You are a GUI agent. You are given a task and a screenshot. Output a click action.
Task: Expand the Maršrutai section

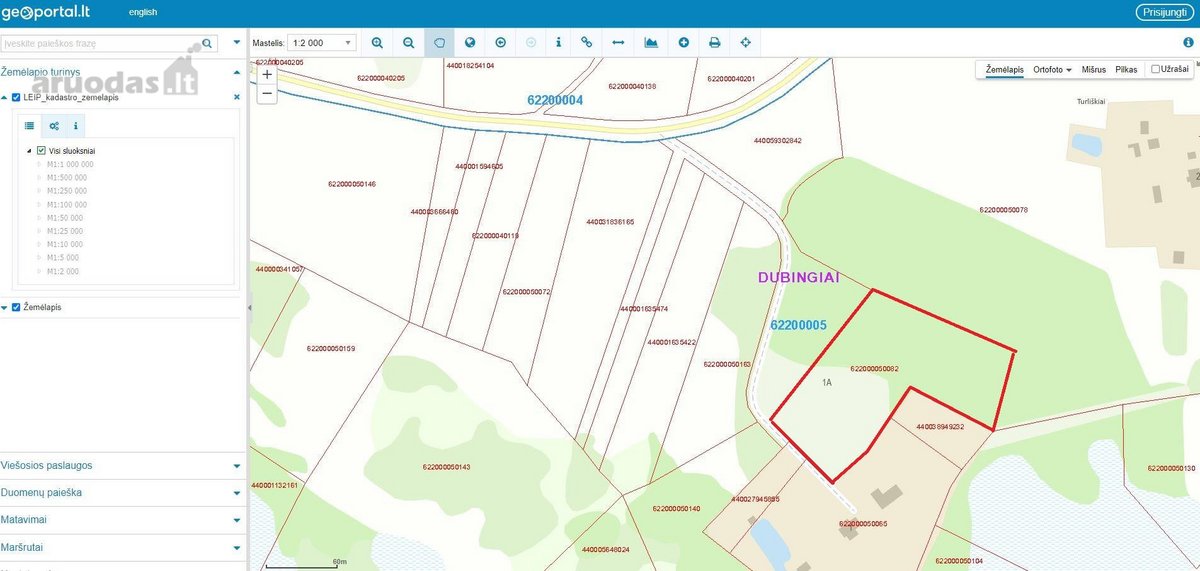(x=237, y=548)
